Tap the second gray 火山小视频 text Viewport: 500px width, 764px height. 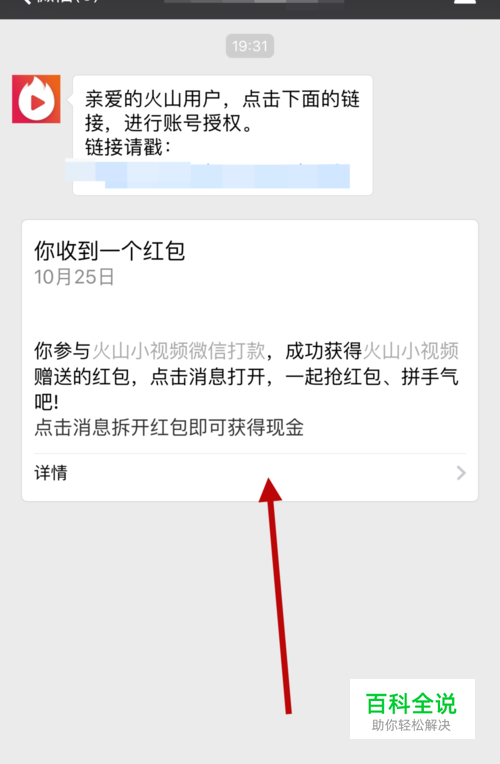point(411,351)
